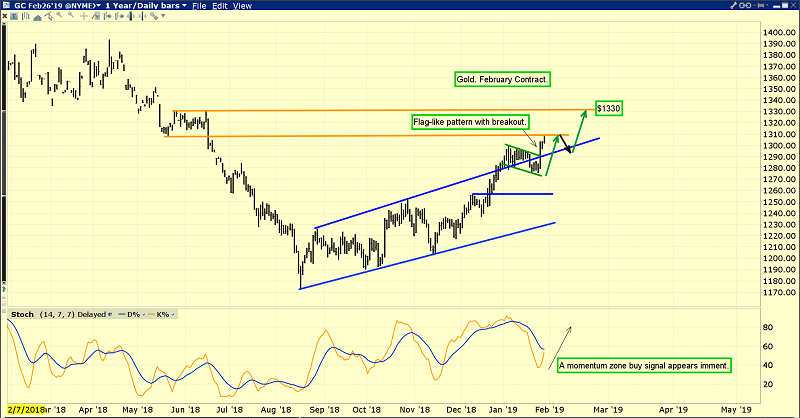Open the Edit menu
This screenshot has width=800, height=418.
pos(220,6)
